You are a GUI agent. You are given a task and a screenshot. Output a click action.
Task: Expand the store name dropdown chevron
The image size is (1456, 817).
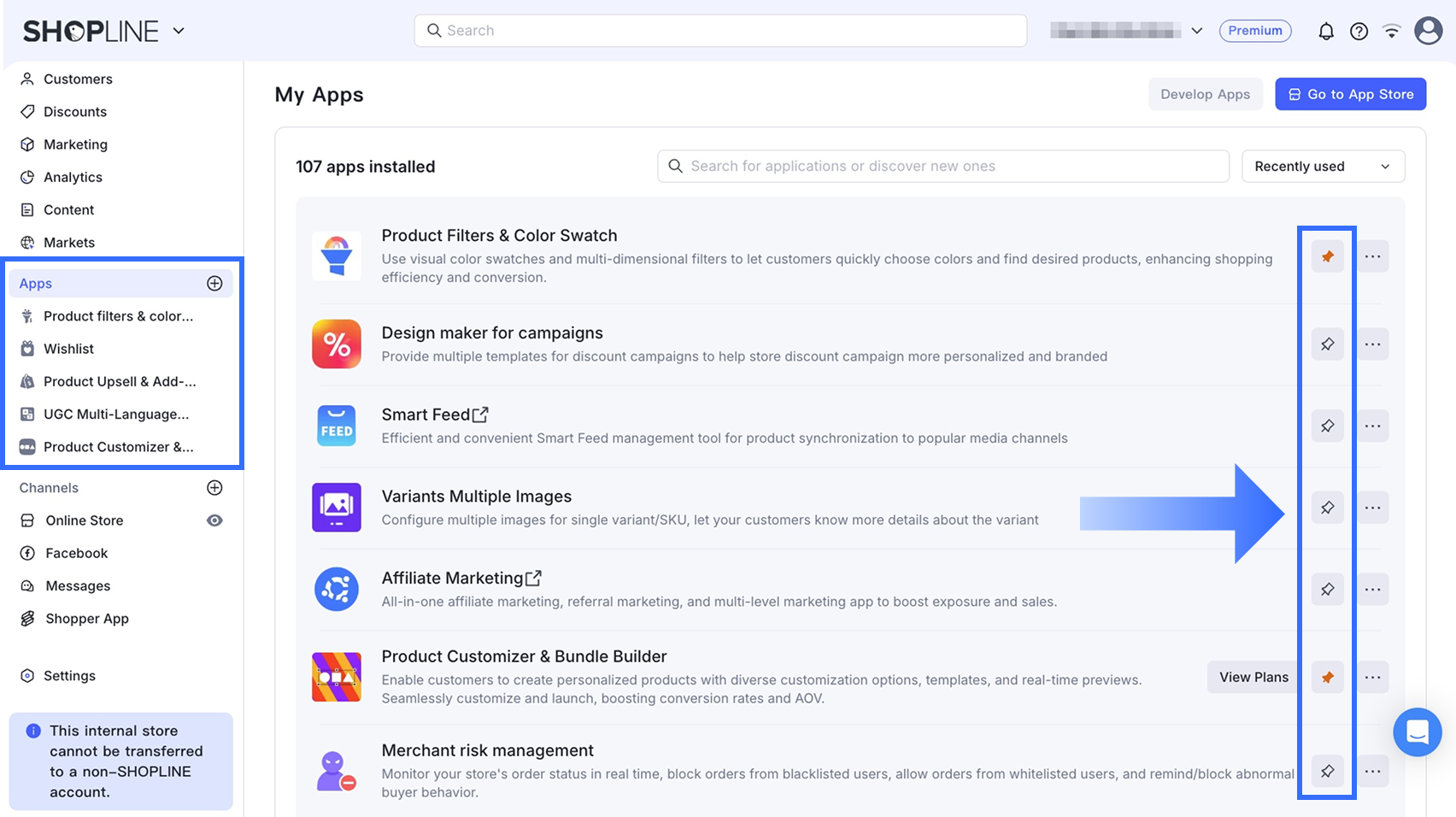pos(1196,31)
